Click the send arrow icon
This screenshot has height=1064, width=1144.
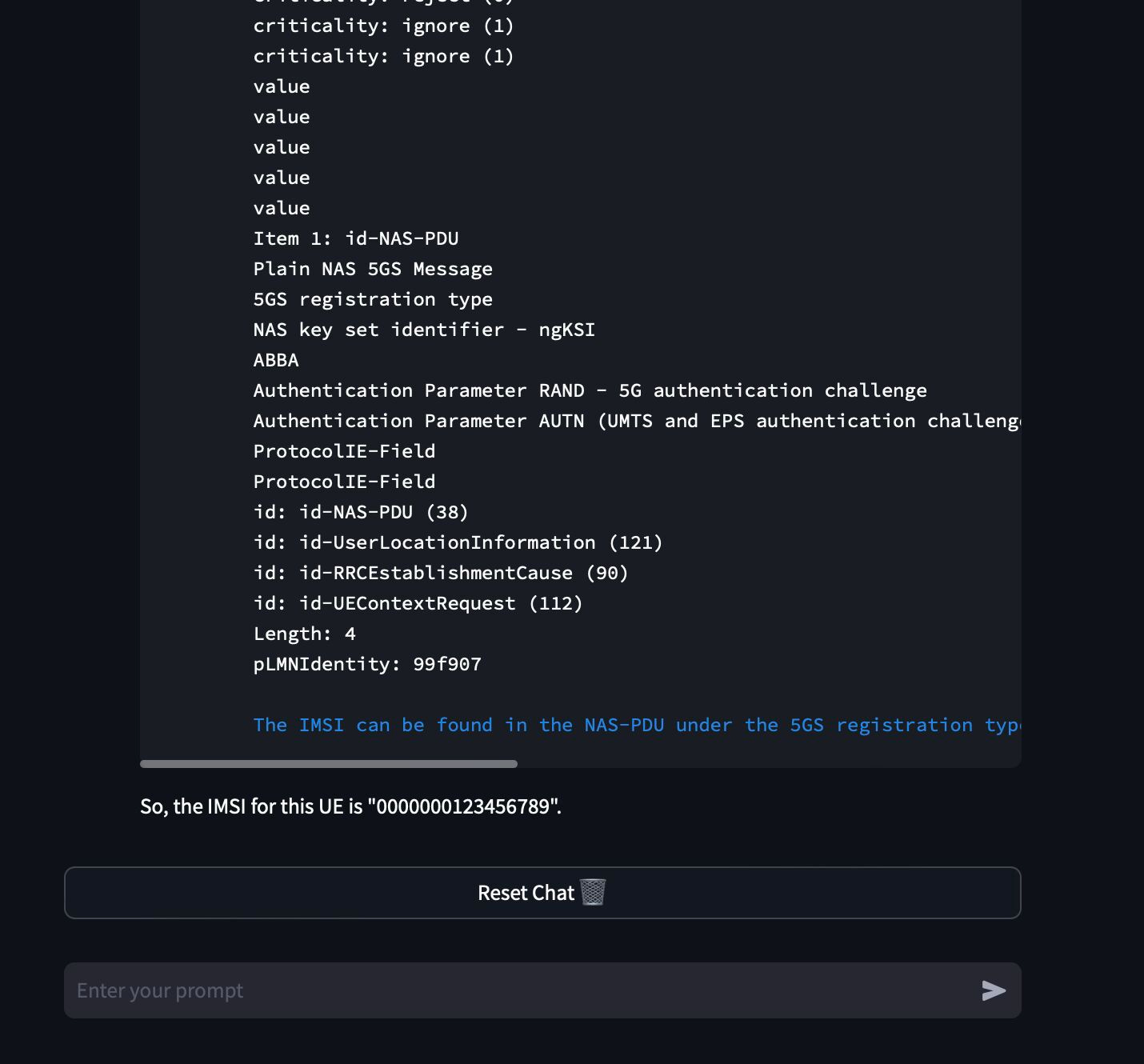pos(994,990)
